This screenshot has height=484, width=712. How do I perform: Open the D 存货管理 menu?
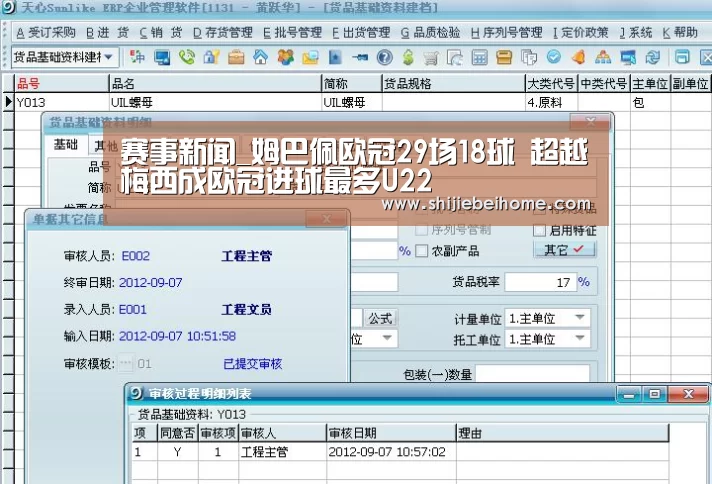(x=222, y=33)
